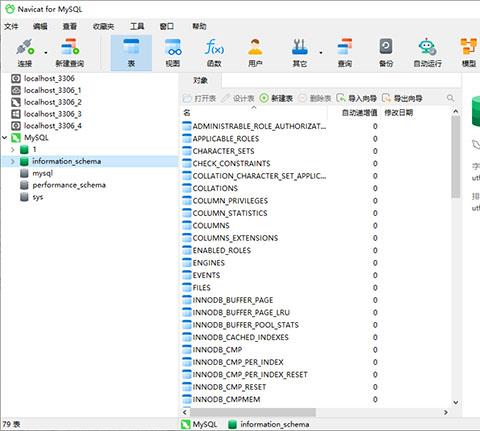480x431 pixels.
Task: Click the New Table (新建表) button
Action: click(x=276, y=98)
